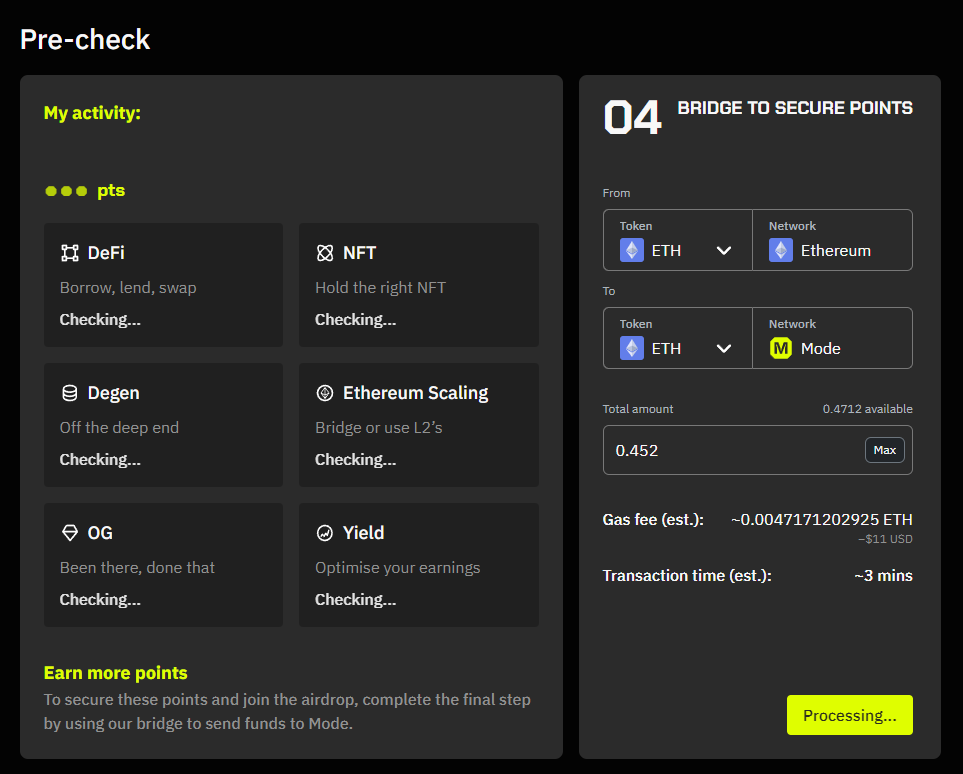The height and width of the screenshot is (774, 963).
Task: Click the From network Ethereum logo
Action: [x=781, y=250]
